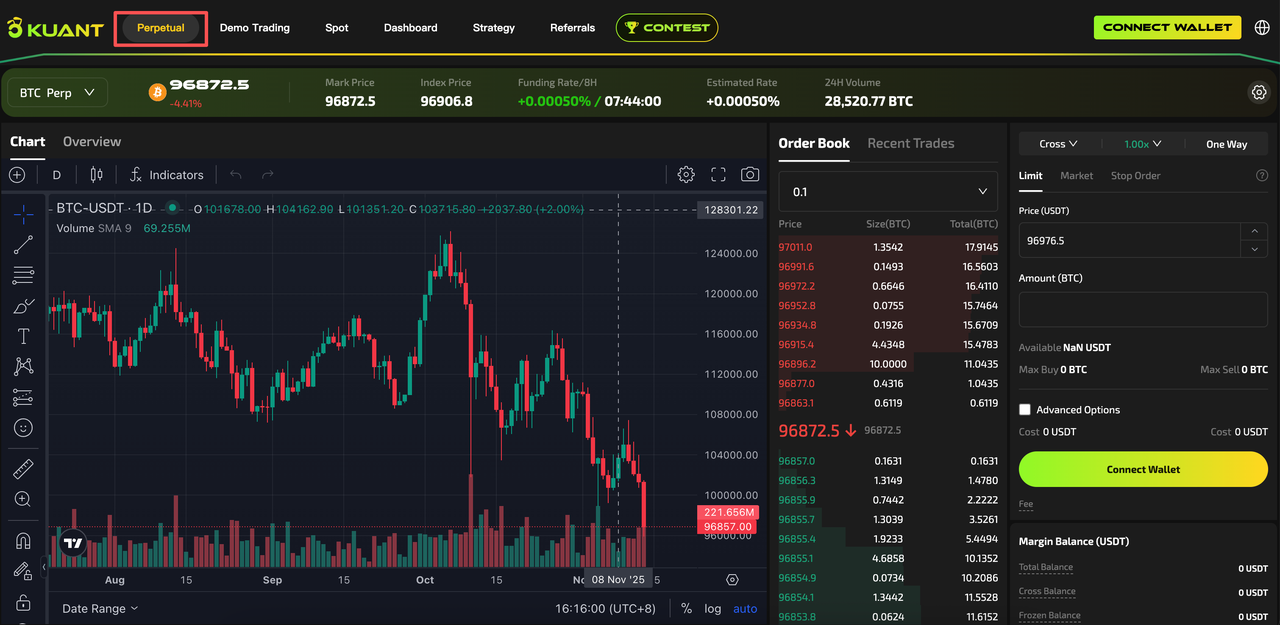Click the compare or add symbol plus icon

click(17, 175)
